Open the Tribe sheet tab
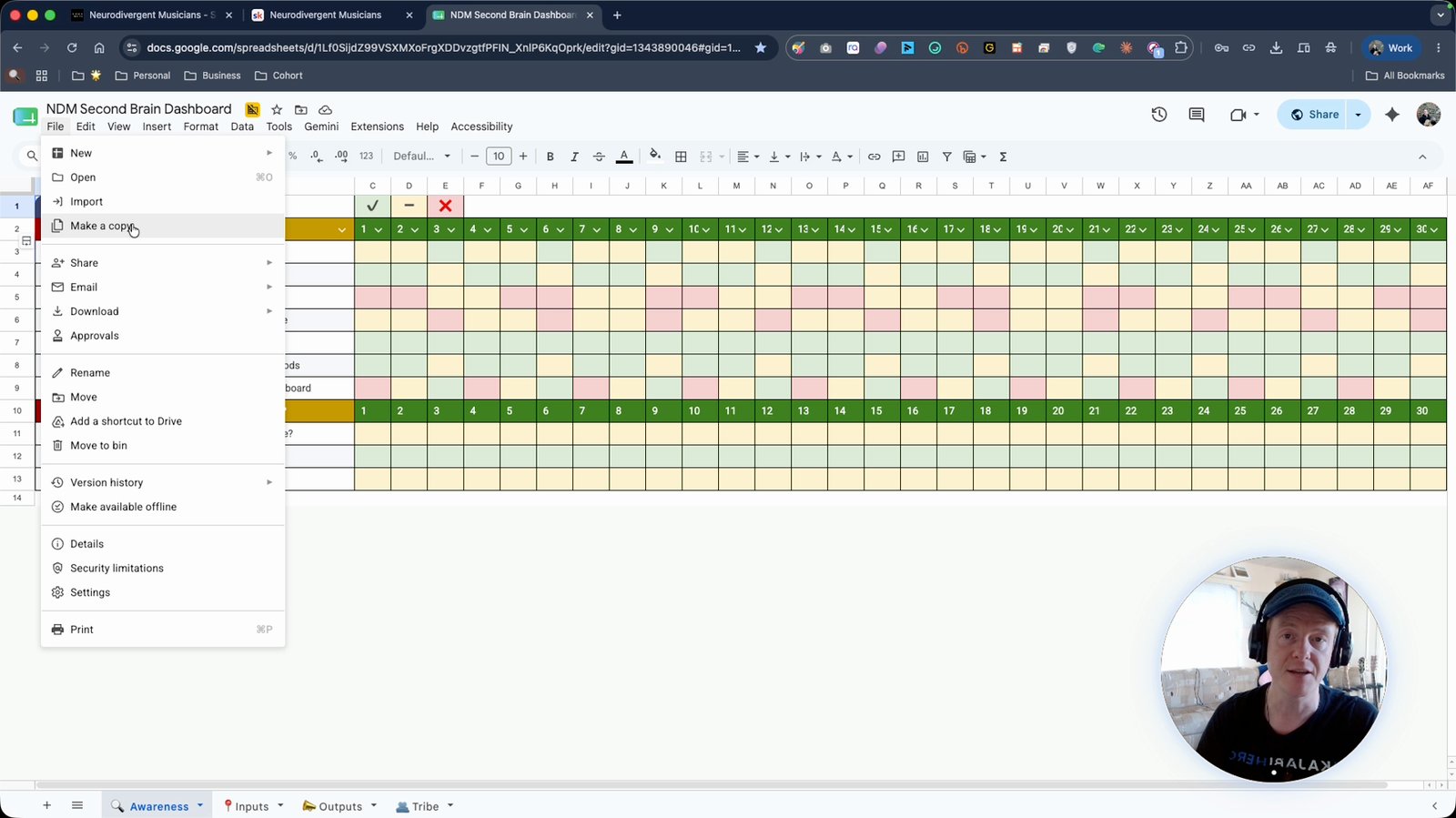The image size is (1456, 818). tap(424, 806)
